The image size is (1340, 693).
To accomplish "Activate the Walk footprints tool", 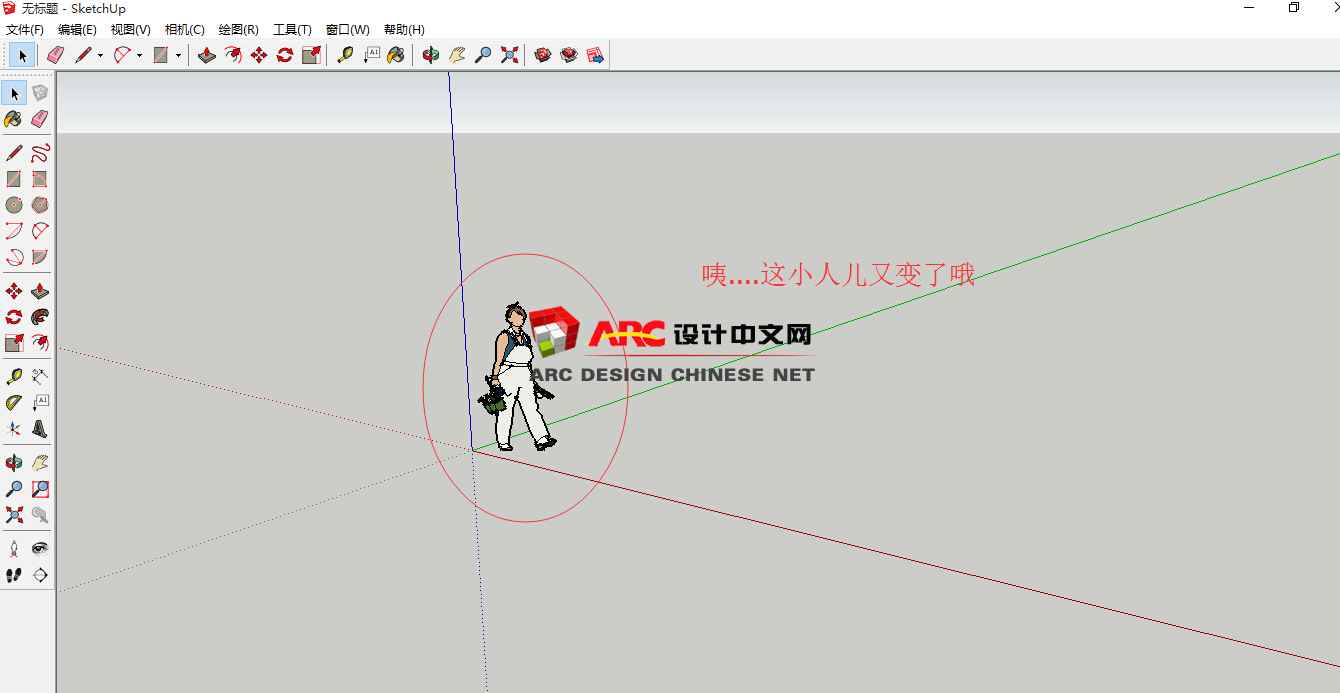I will point(14,575).
